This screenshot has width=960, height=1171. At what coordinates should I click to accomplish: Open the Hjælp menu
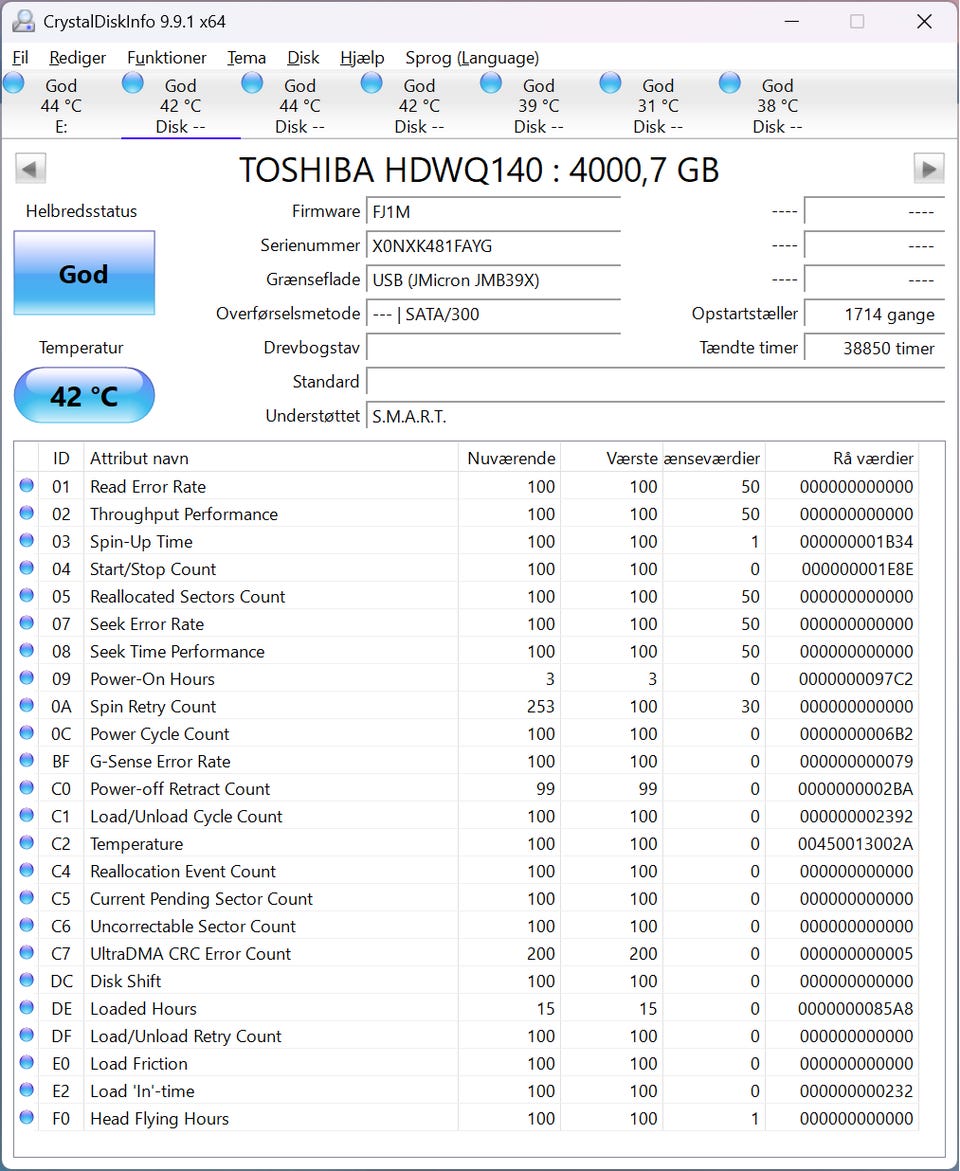[362, 58]
